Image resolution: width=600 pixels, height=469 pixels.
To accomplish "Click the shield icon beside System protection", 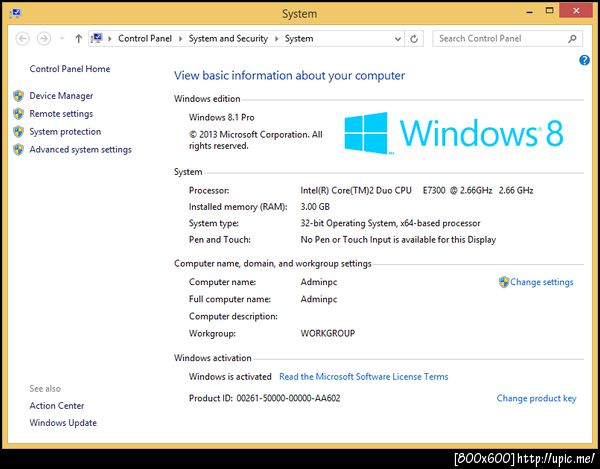I will [18, 132].
